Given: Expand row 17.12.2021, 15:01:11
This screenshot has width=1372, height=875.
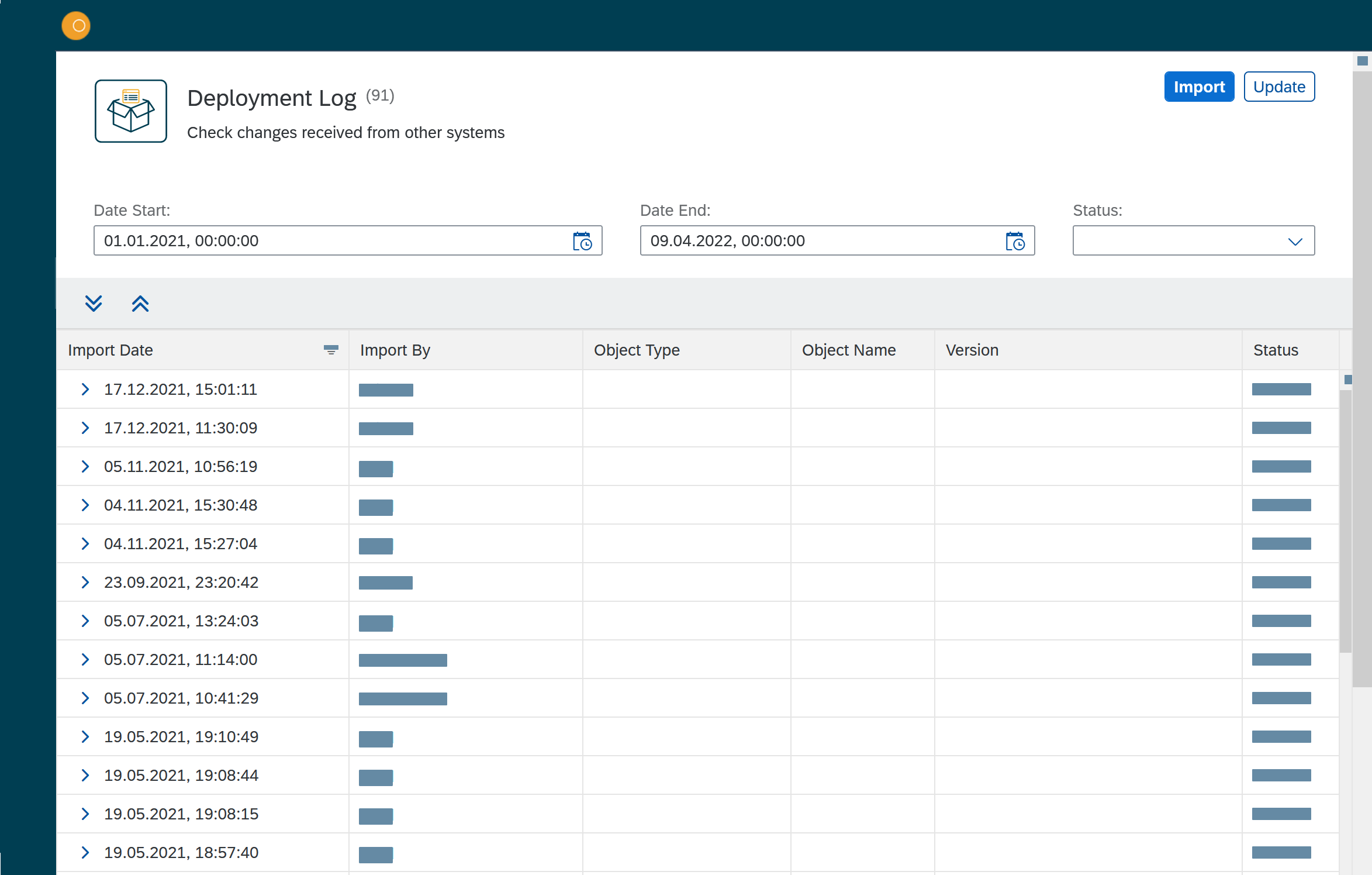Looking at the screenshot, I should [85, 389].
